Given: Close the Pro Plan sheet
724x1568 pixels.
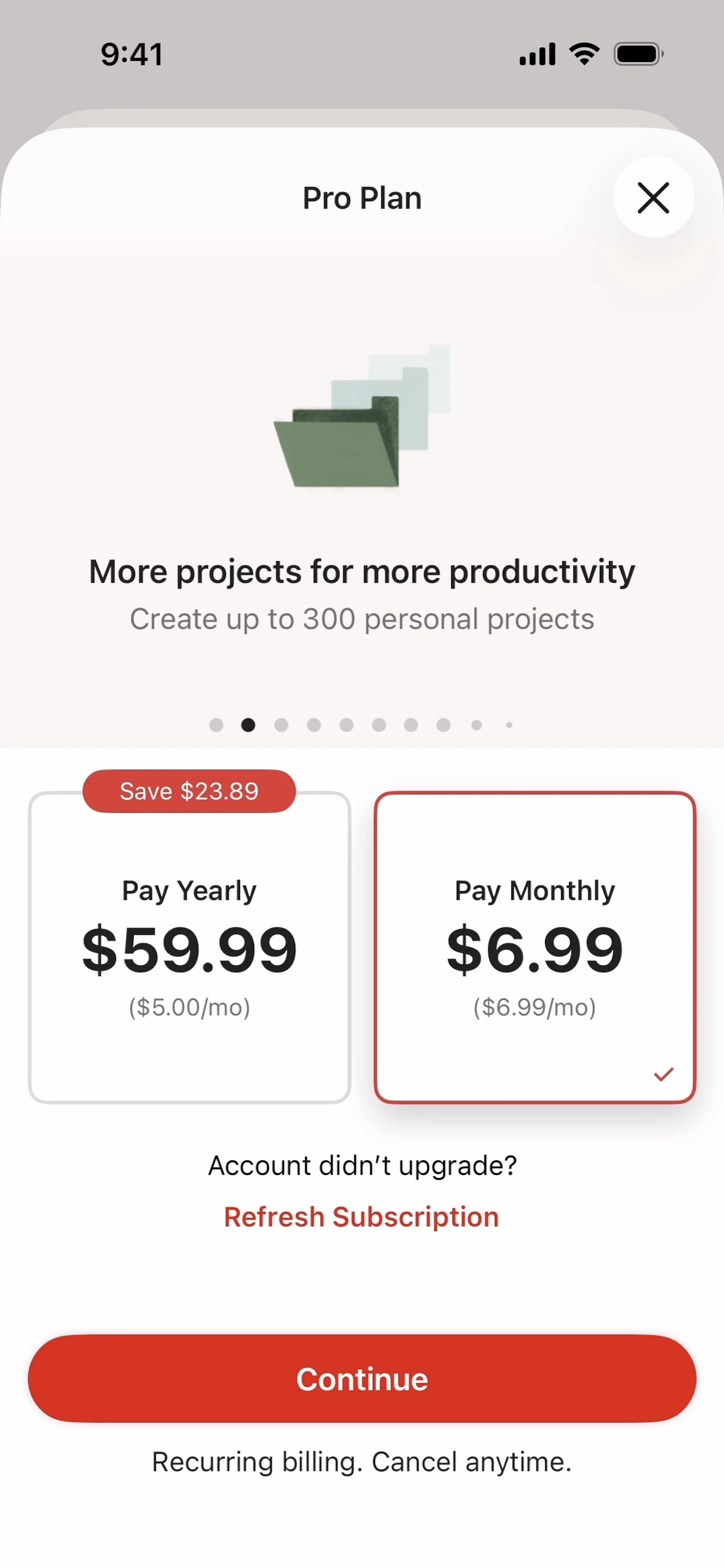Looking at the screenshot, I should click(653, 197).
